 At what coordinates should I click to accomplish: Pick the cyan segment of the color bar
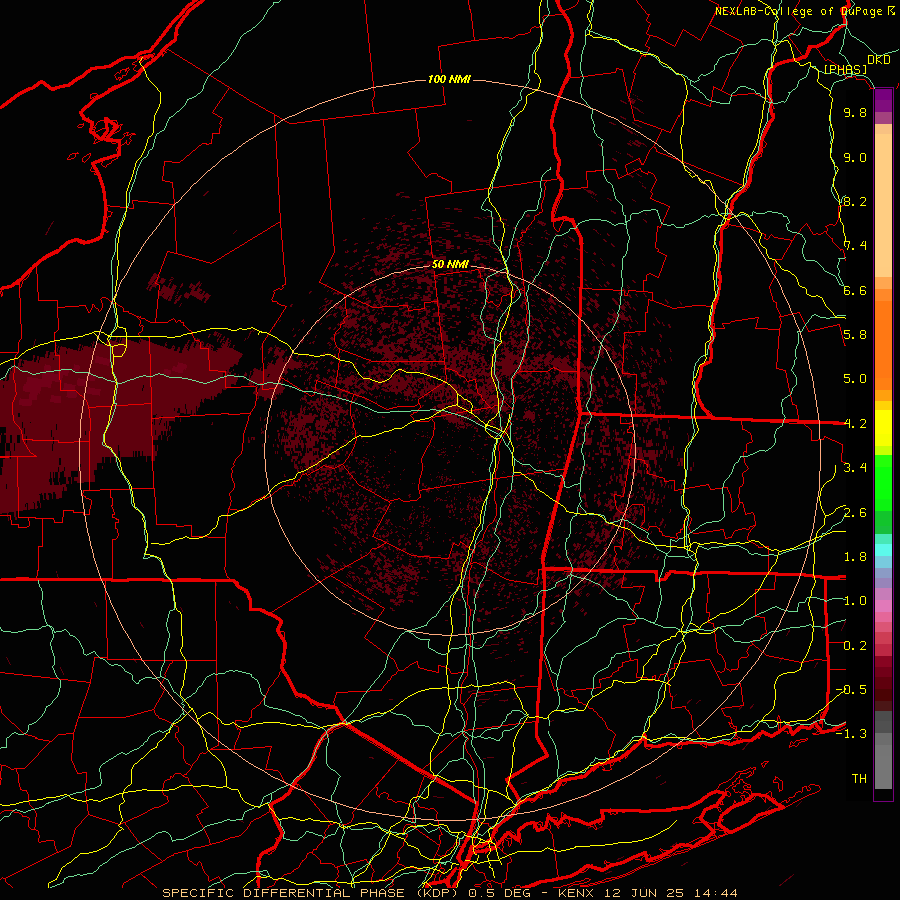(x=883, y=550)
